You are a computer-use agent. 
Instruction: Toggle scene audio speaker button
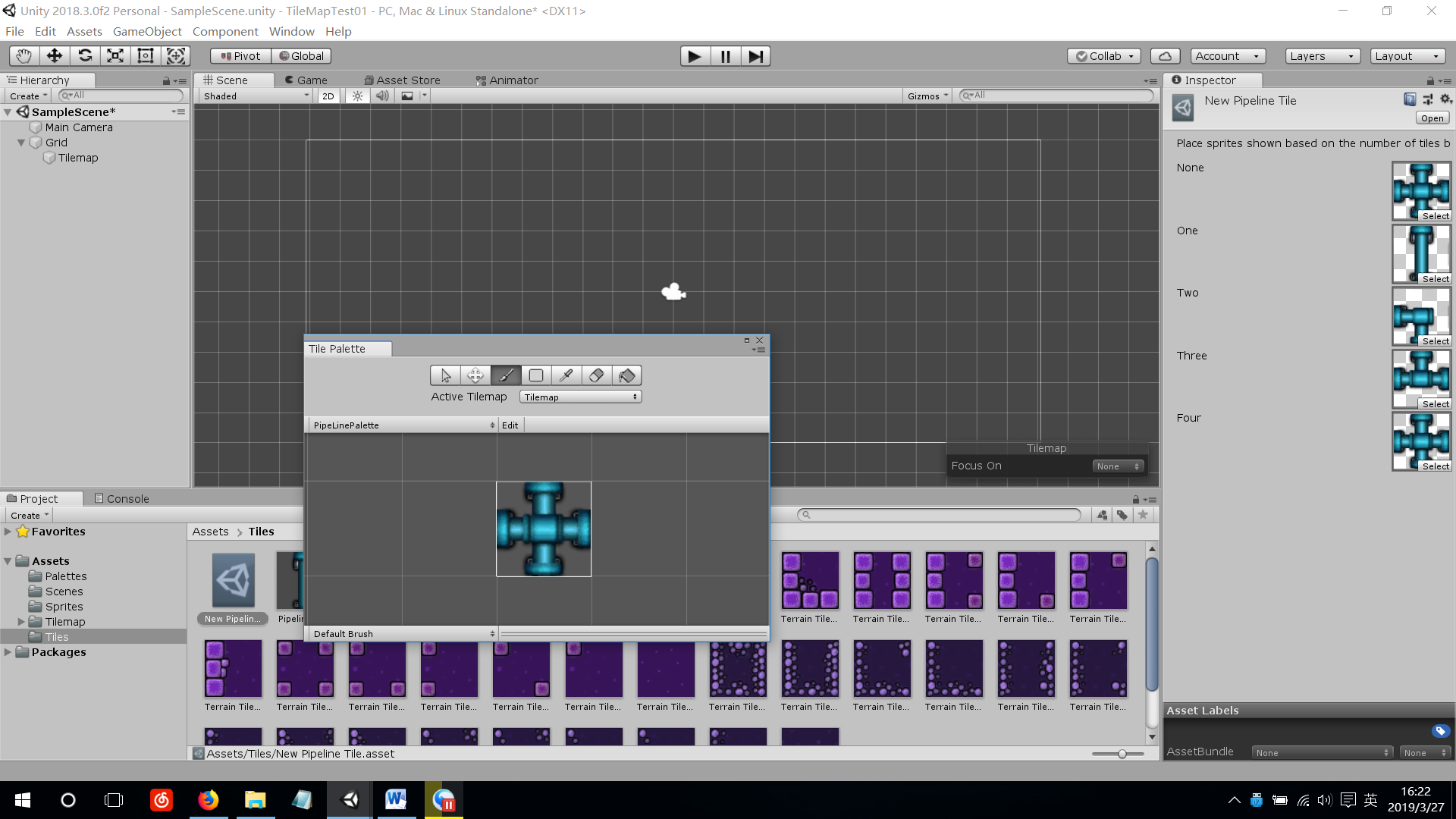click(382, 96)
